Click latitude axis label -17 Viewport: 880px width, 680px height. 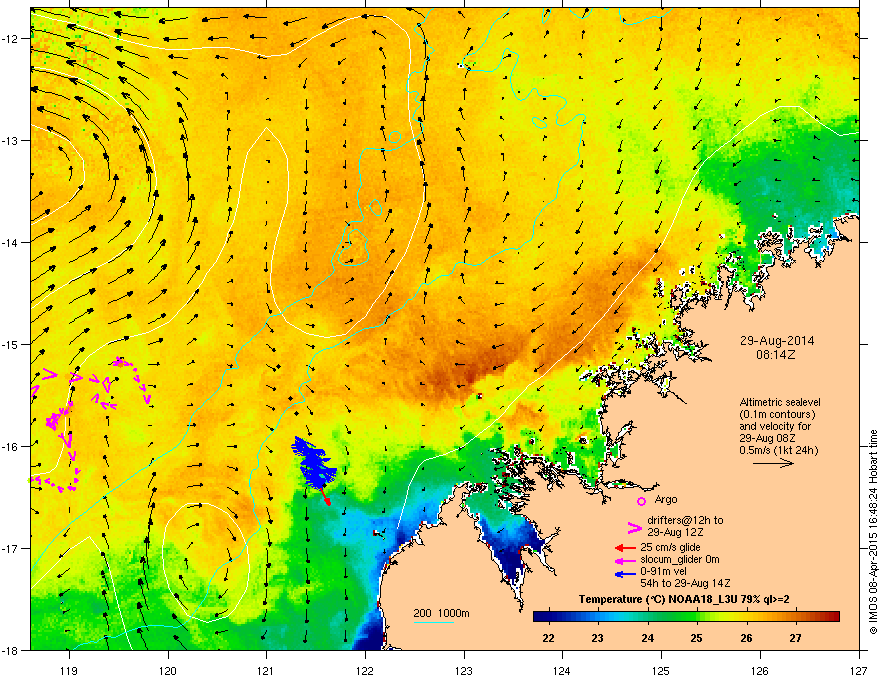(11, 548)
